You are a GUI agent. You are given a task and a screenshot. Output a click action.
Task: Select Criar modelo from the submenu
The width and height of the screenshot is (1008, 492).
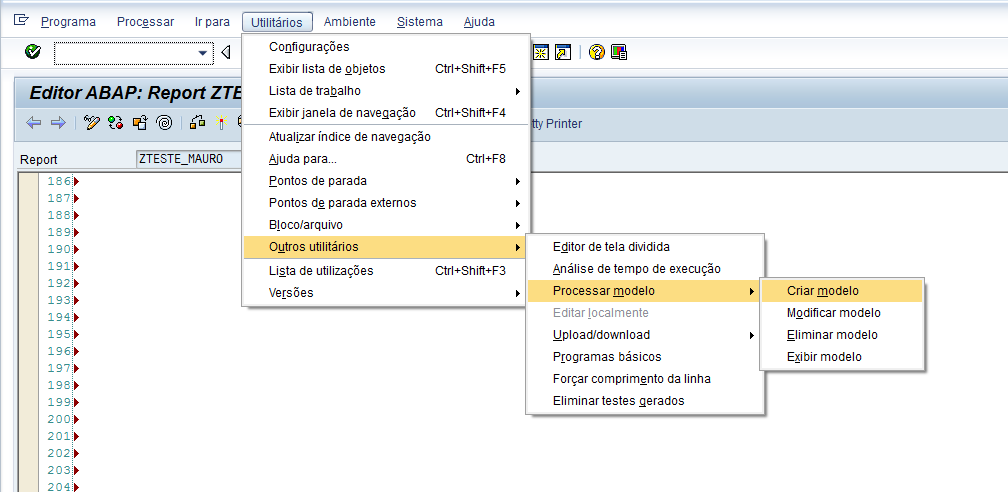point(822,291)
